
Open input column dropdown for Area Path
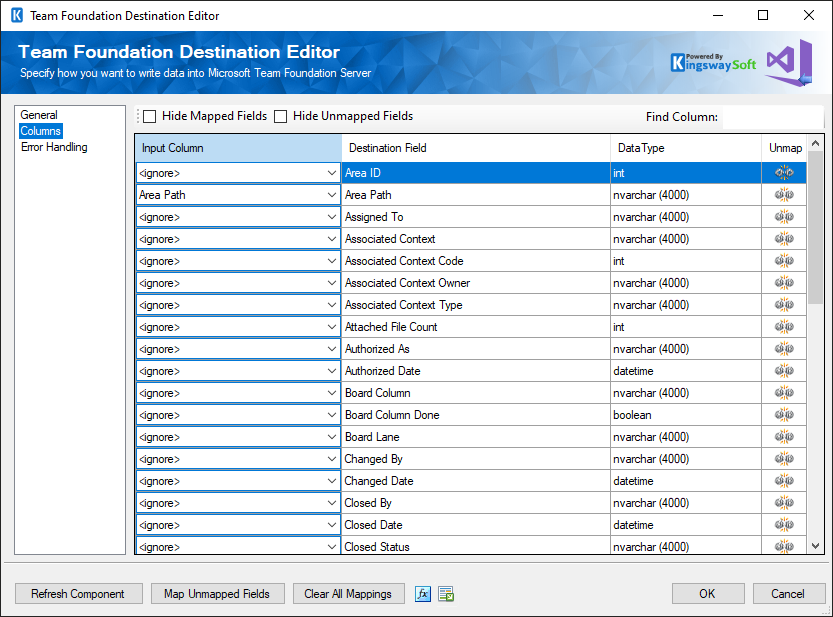click(x=332, y=195)
